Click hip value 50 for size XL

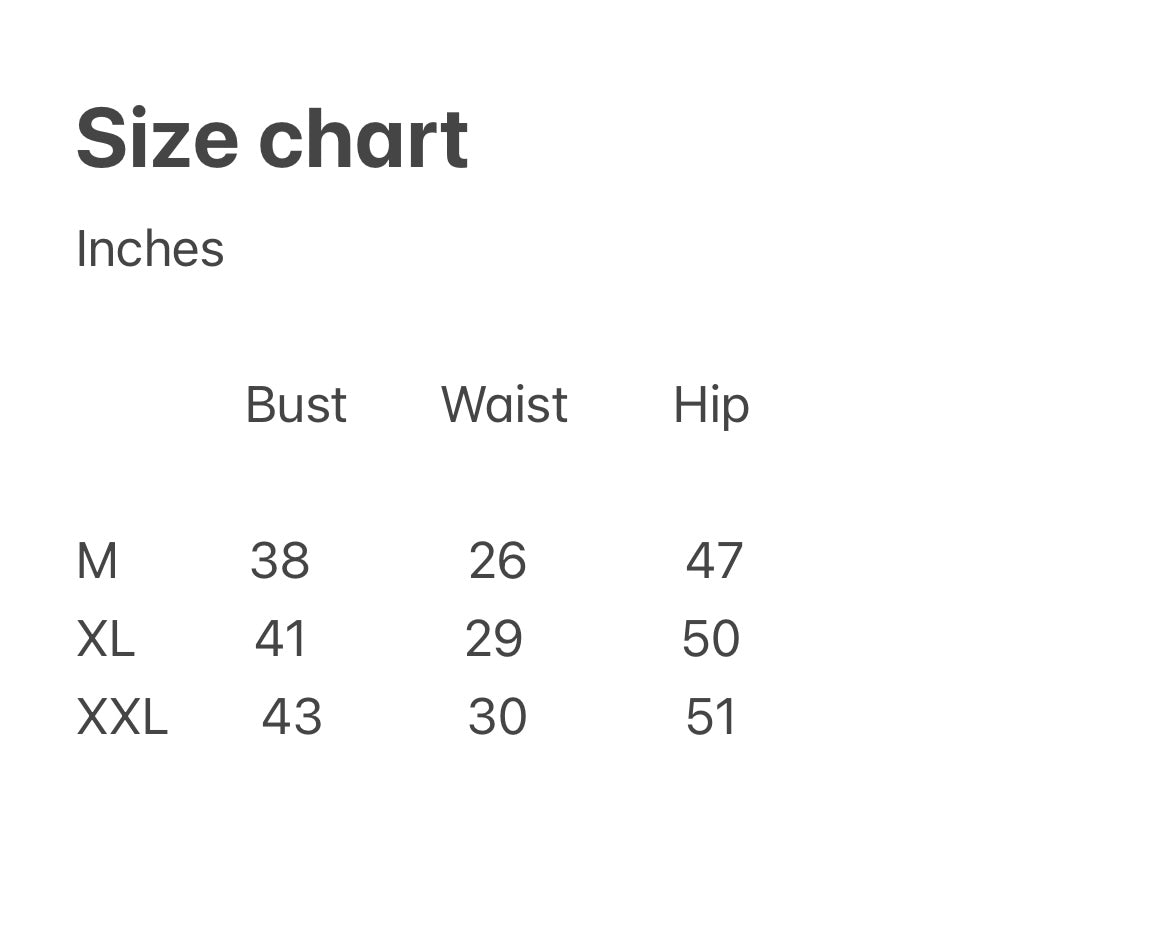click(x=711, y=639)
